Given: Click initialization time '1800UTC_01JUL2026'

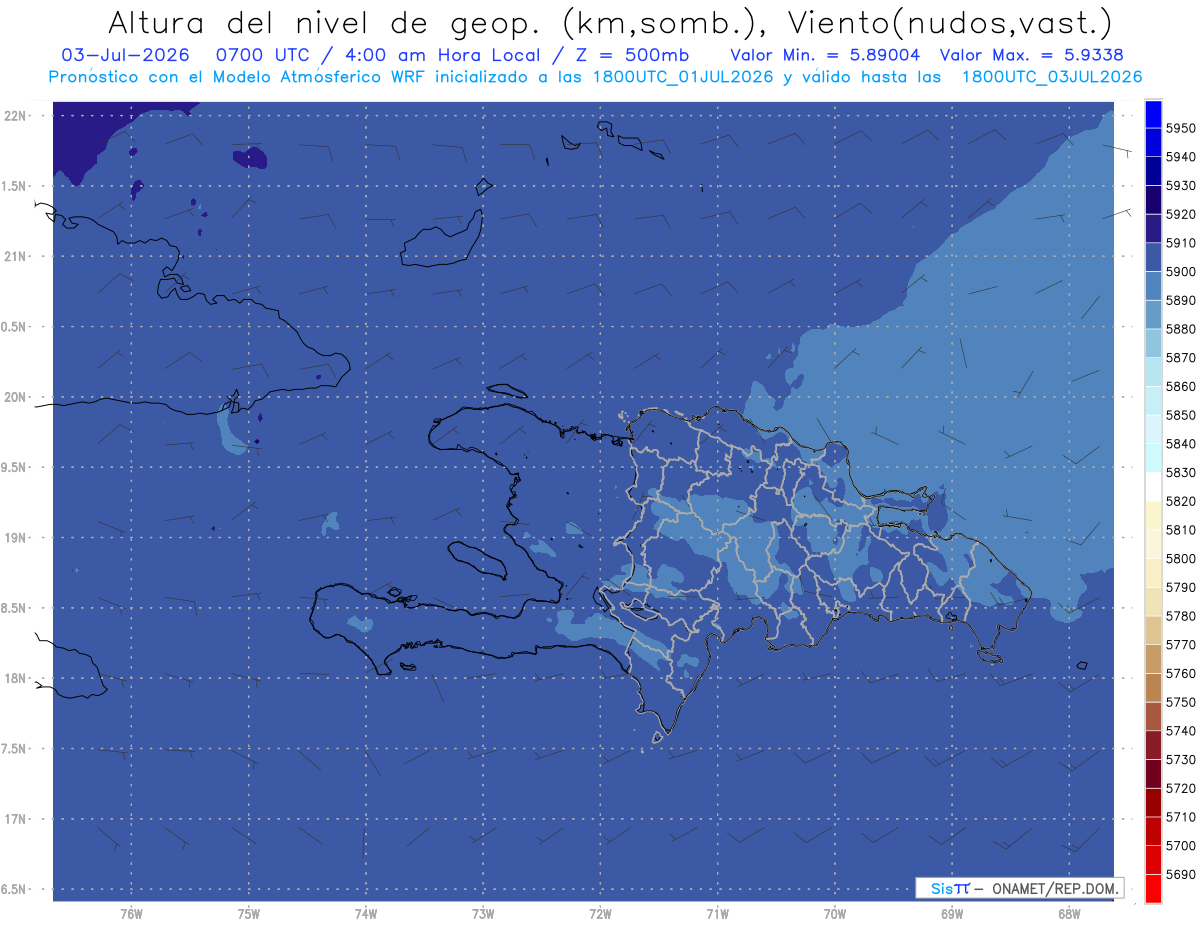Looking at the screenshot, I should click(x=683, y=77).
